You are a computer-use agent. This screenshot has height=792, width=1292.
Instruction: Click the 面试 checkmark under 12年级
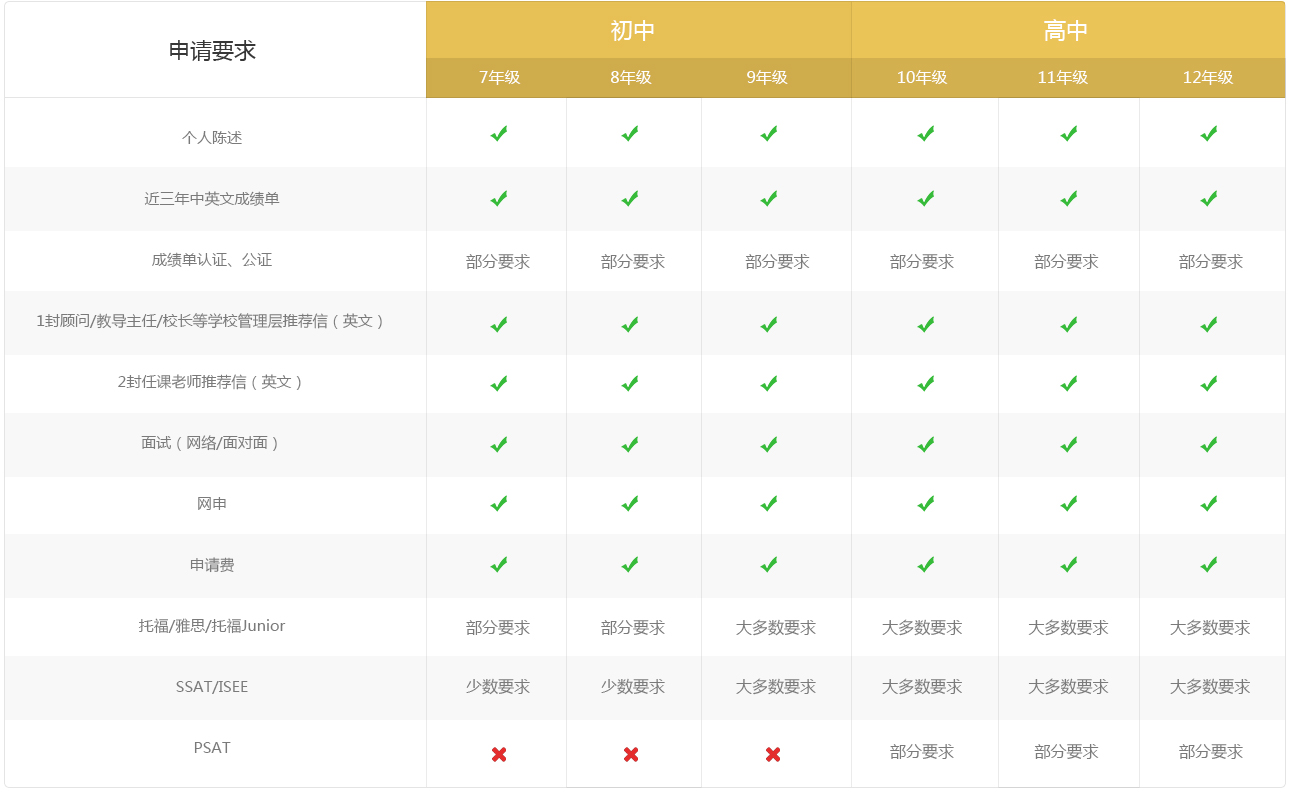click(x=1209, y=444)
